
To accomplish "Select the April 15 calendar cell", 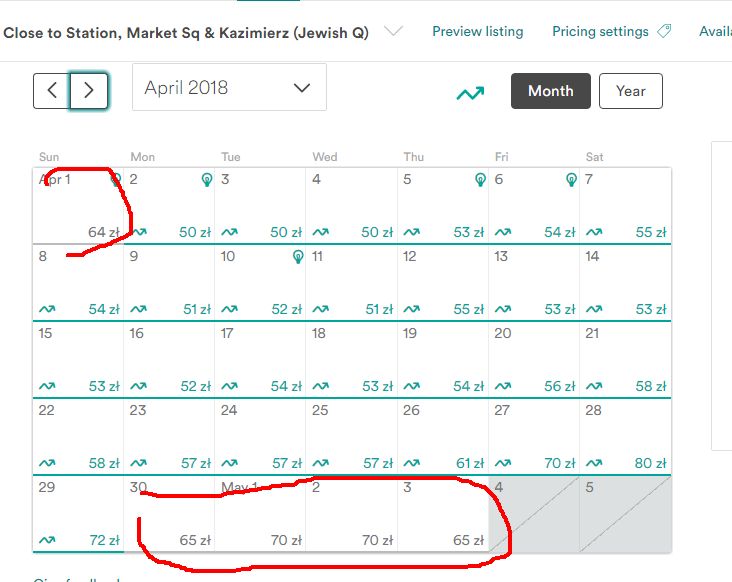I will point(78,359).
